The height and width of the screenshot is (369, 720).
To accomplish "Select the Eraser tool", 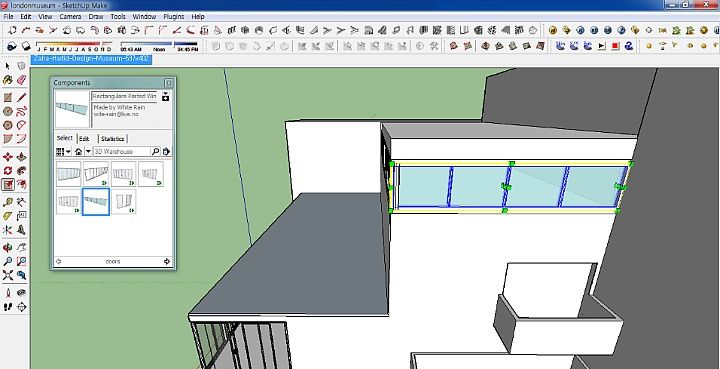I will pyautogui.click(x=21, y=80).
